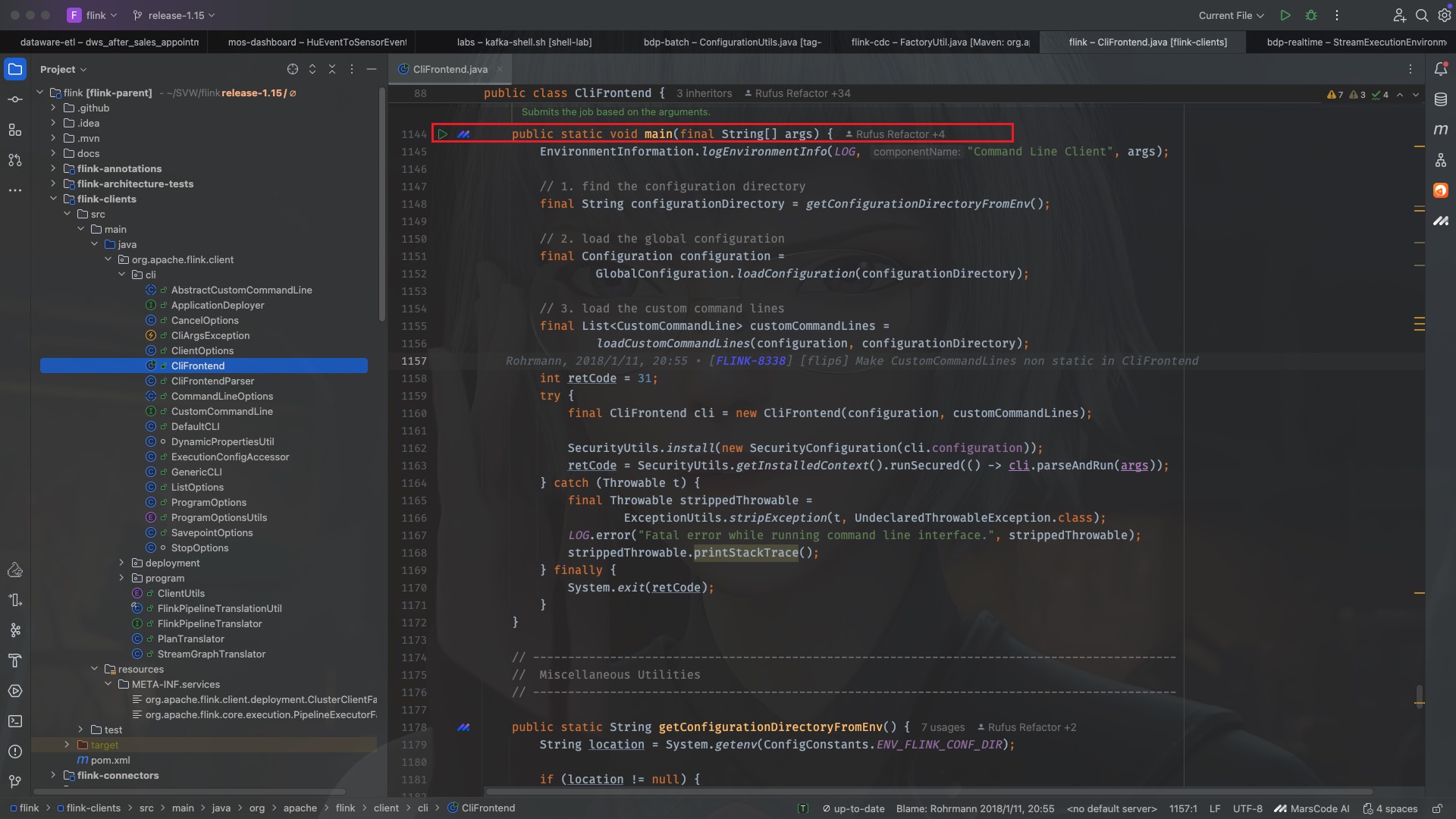Image resolution: width=1456 pixels, height=819 pixels.
Task: Close the CliFrontend.java editor tab
Action: (x=499, y=69)
